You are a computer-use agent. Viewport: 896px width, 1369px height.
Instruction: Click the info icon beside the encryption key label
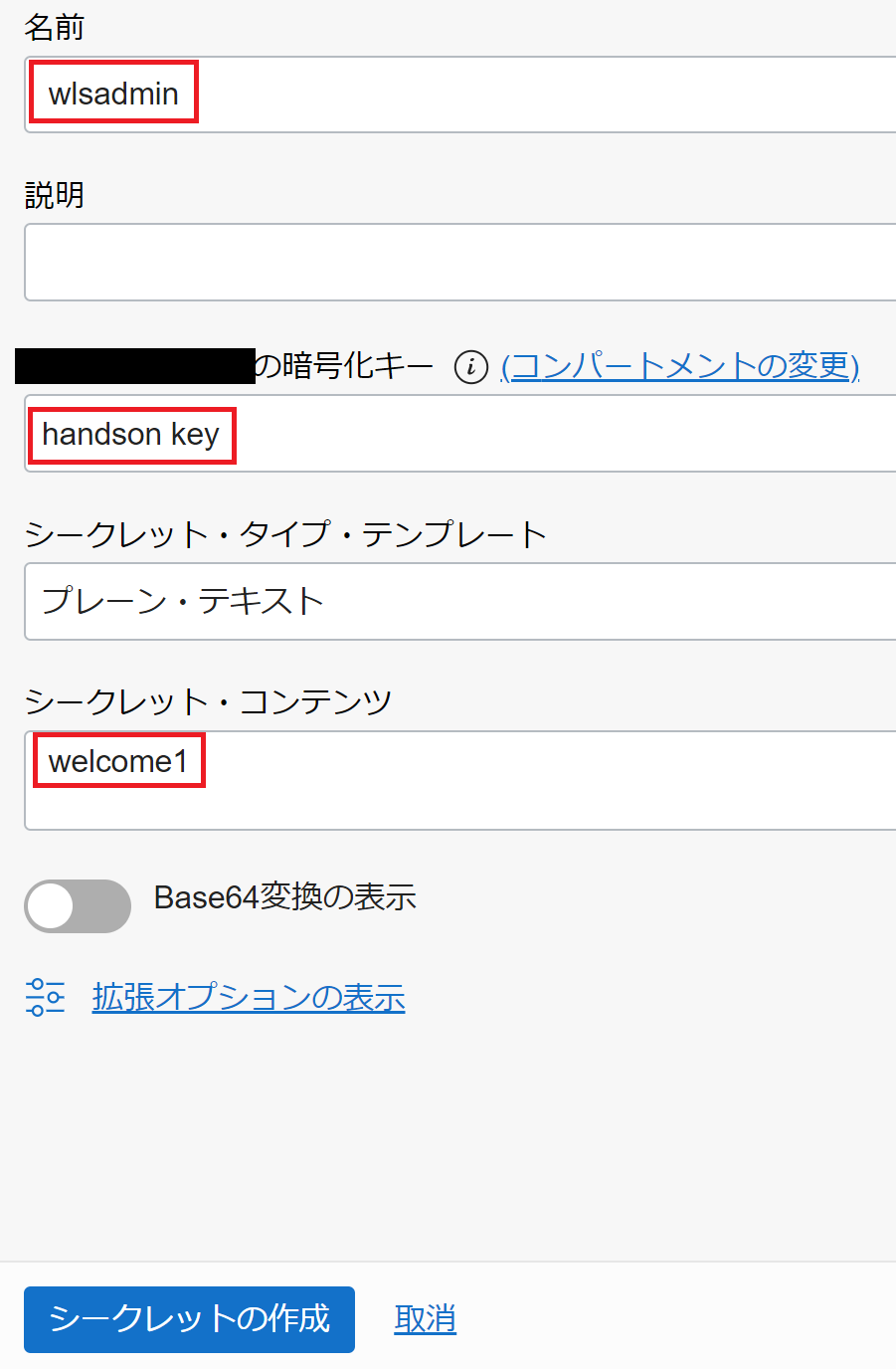[470, 367]
